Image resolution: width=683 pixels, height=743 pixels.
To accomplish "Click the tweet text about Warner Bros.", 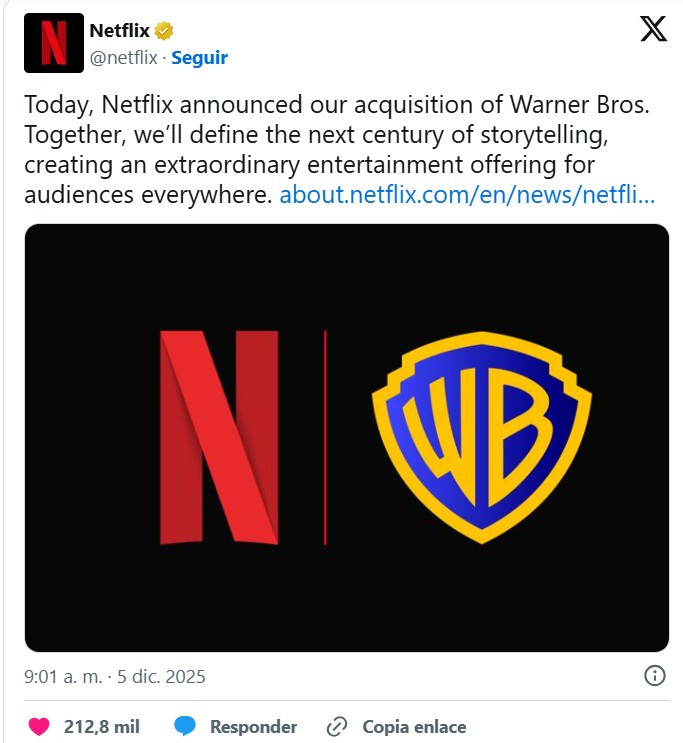I will point(330,135).
